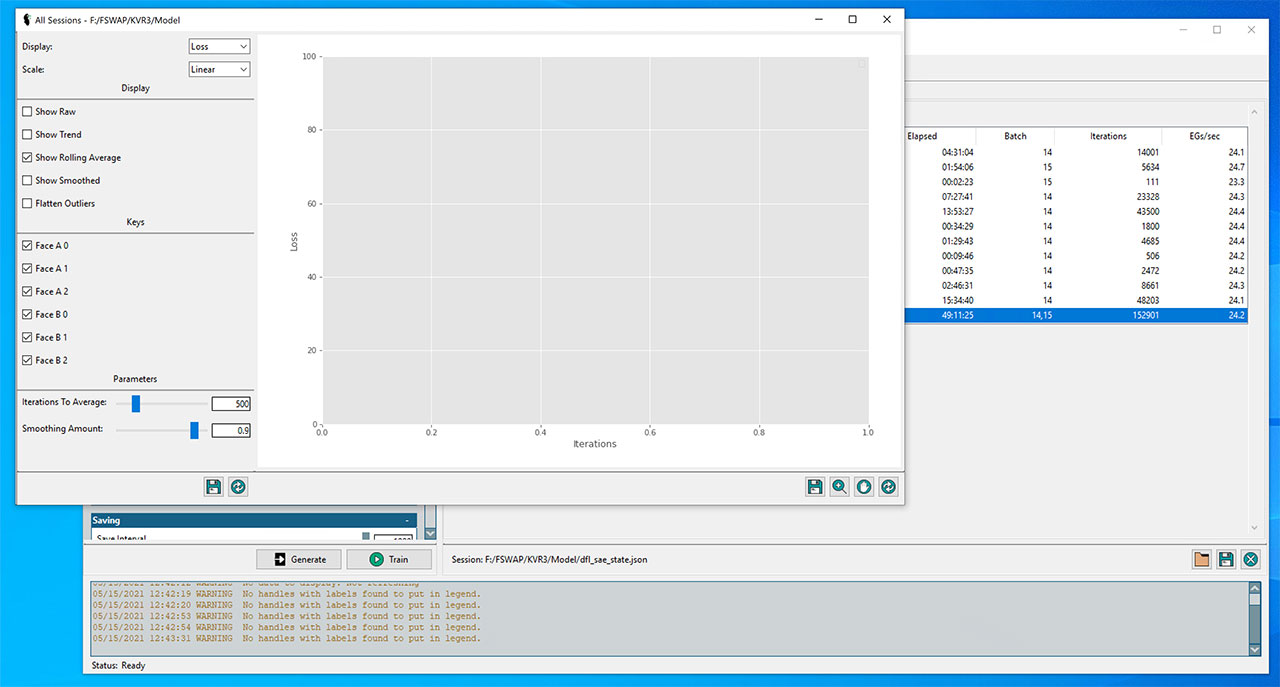The image size is (1280, 687).
Task: Click the app icon in All Sessions title bar
Action: point(26,19)
